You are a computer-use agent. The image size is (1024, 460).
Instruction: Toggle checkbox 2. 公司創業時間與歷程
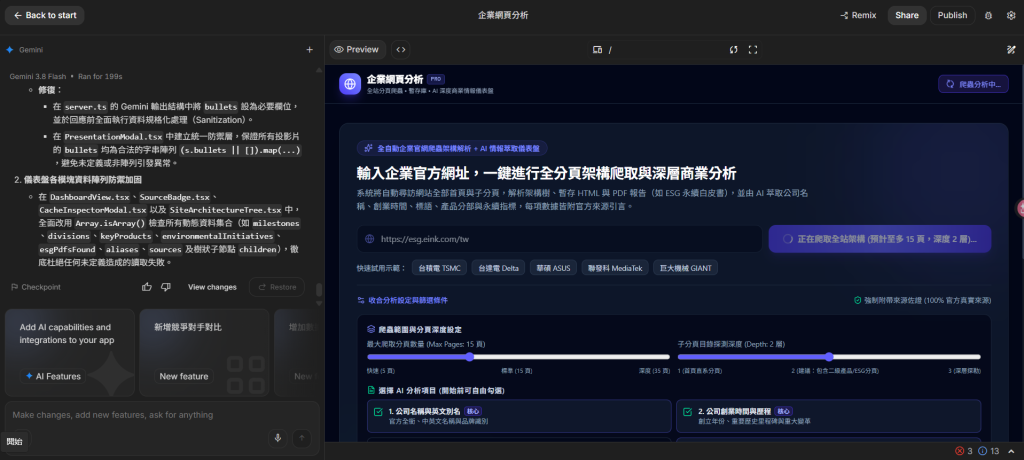point(687,412)
